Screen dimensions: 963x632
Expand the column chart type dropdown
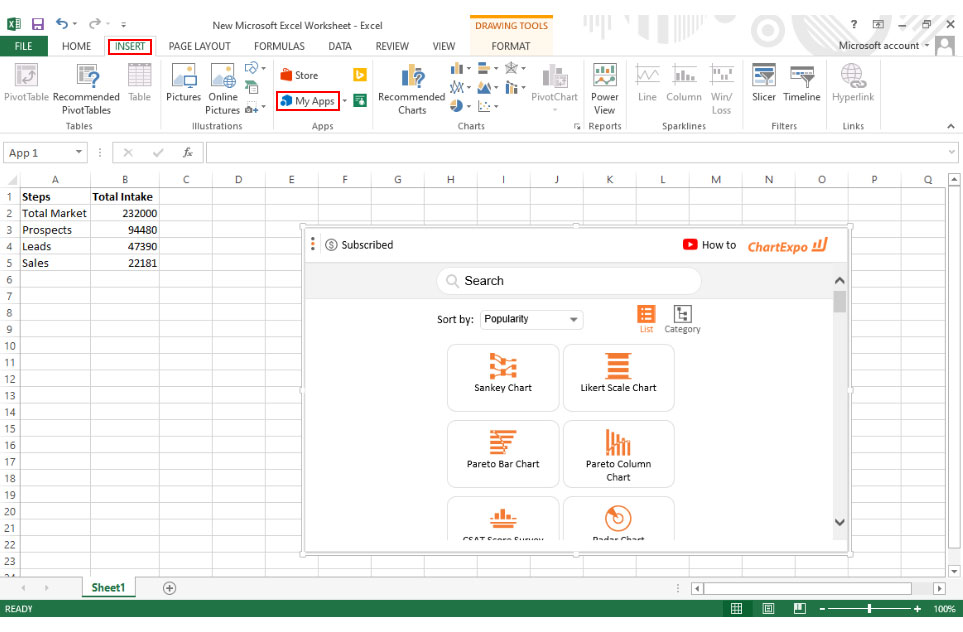tap(469, 68)
